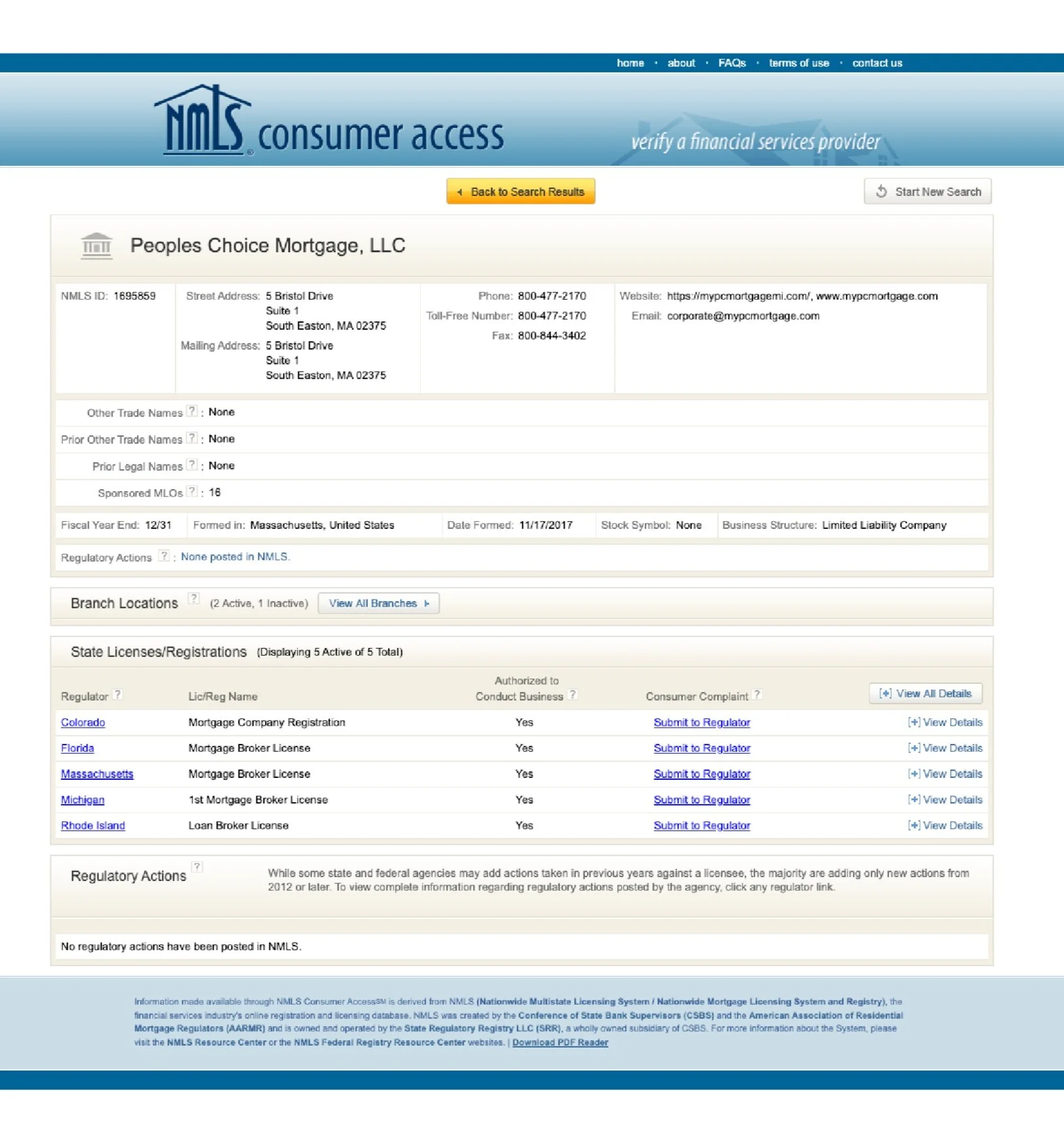Screen dimensions: 1064x1124
Task: Go to home in top navigation
Action: point(630,63)
